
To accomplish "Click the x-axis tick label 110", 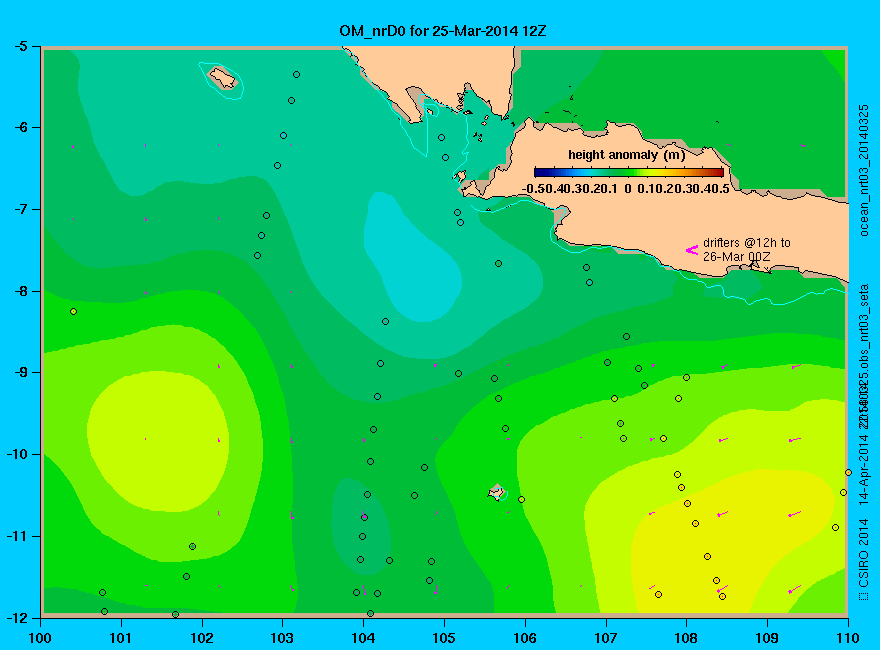I will point(847,638).
